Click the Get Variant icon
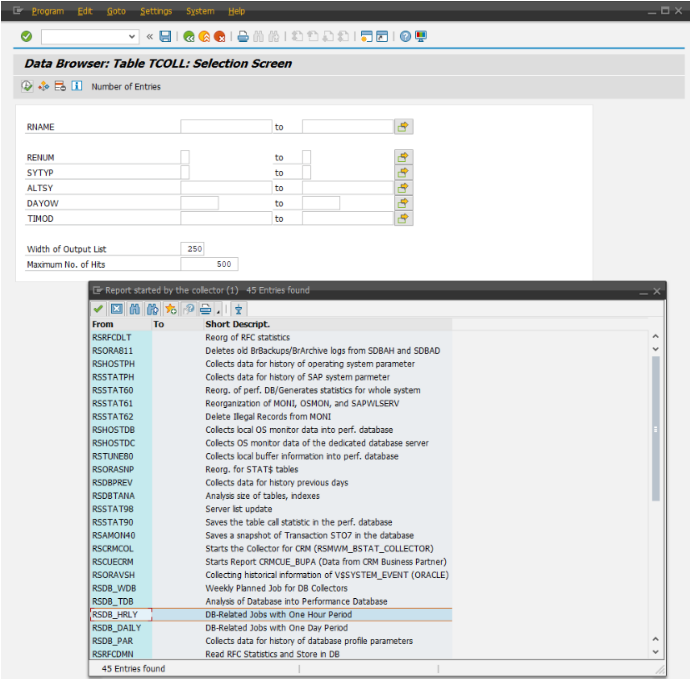This screenshot has width=690, height=680. [x=44, y=86]
